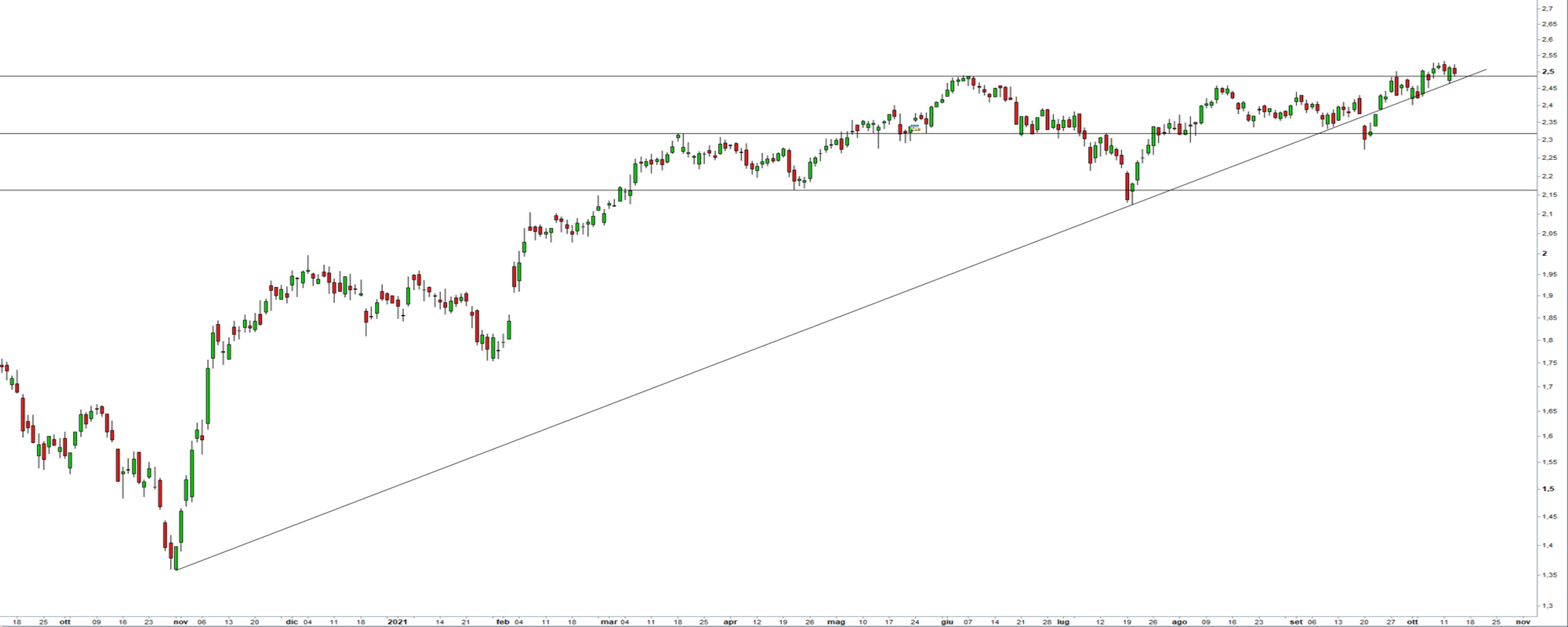Screen dimensions: 1568x627
Task: Click the 'ago' month label on time axis
Action: (x=1179, y=622)
